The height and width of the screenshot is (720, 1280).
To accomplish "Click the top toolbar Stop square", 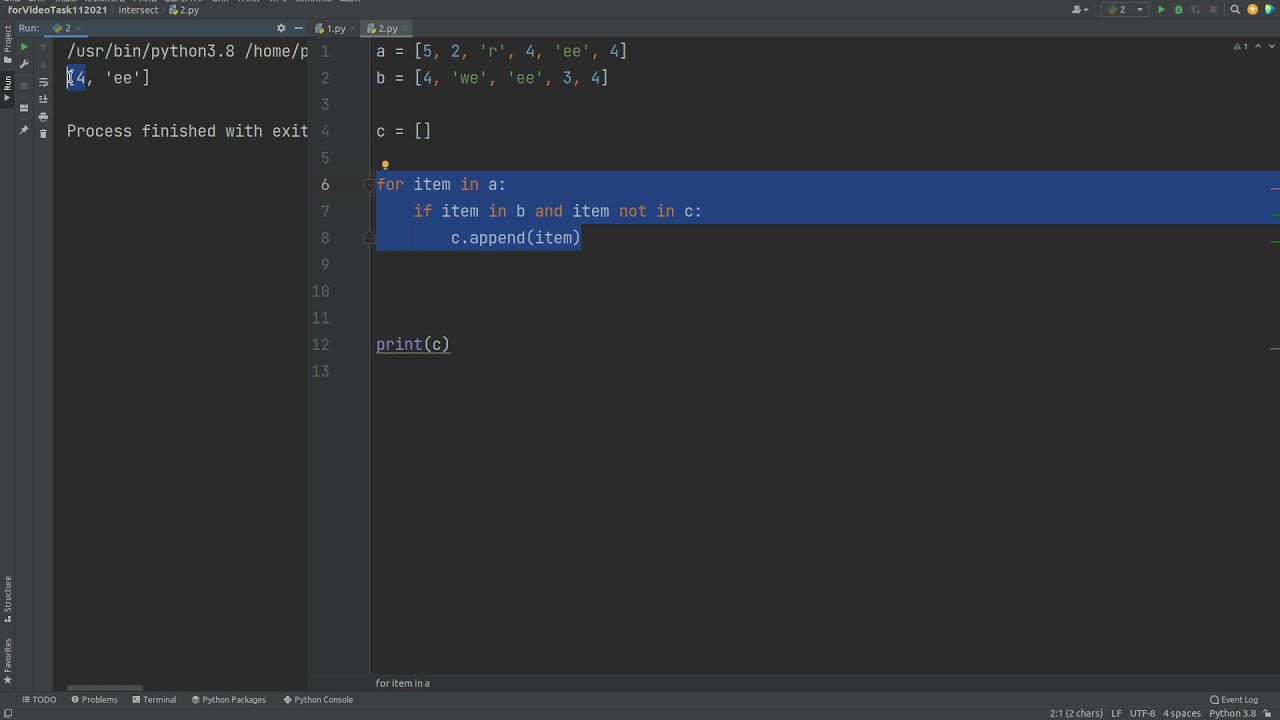I will click(x=1214, y=9).
